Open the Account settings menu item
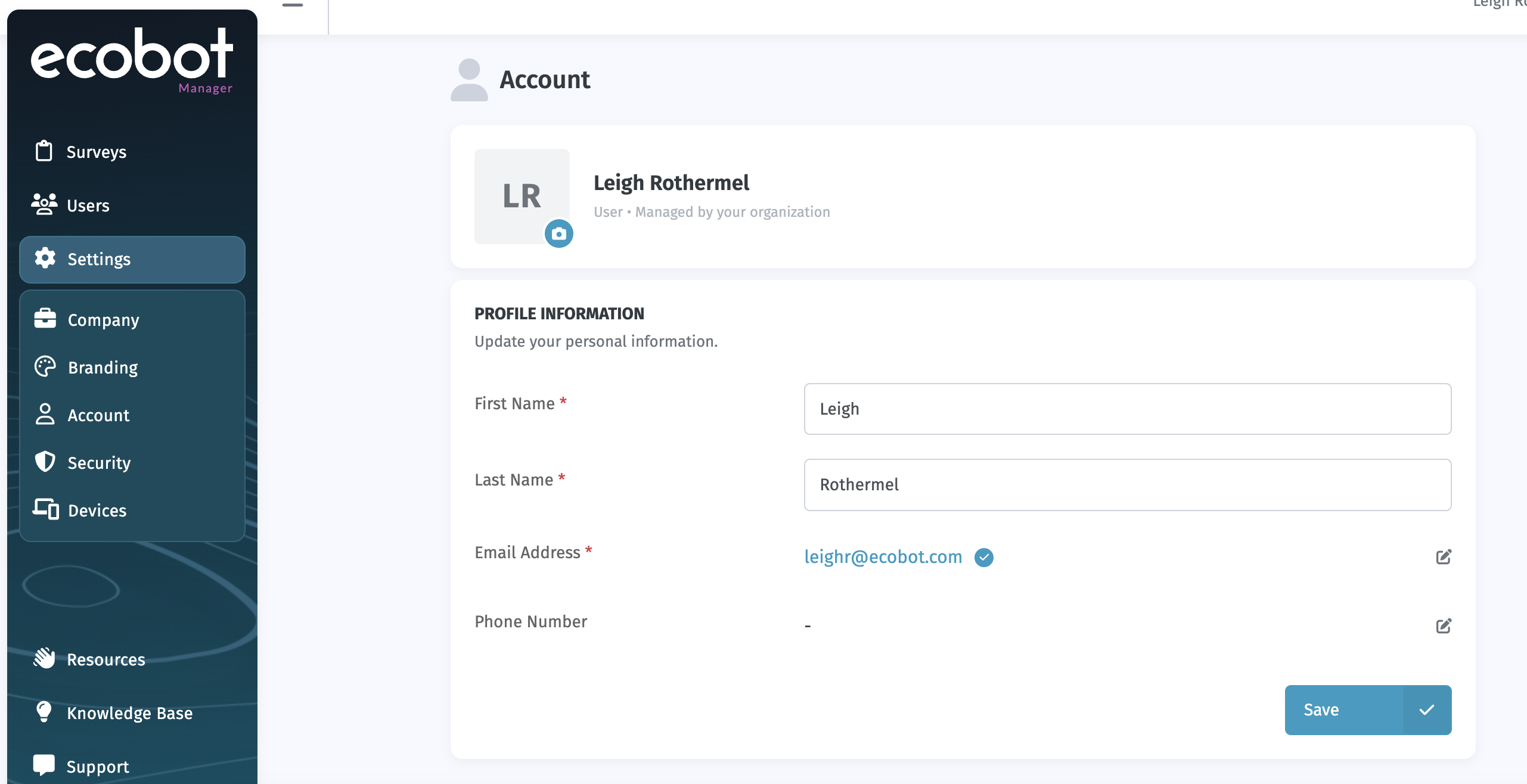Viewport: 1527px width, 784px height. (x=98, y=415)
